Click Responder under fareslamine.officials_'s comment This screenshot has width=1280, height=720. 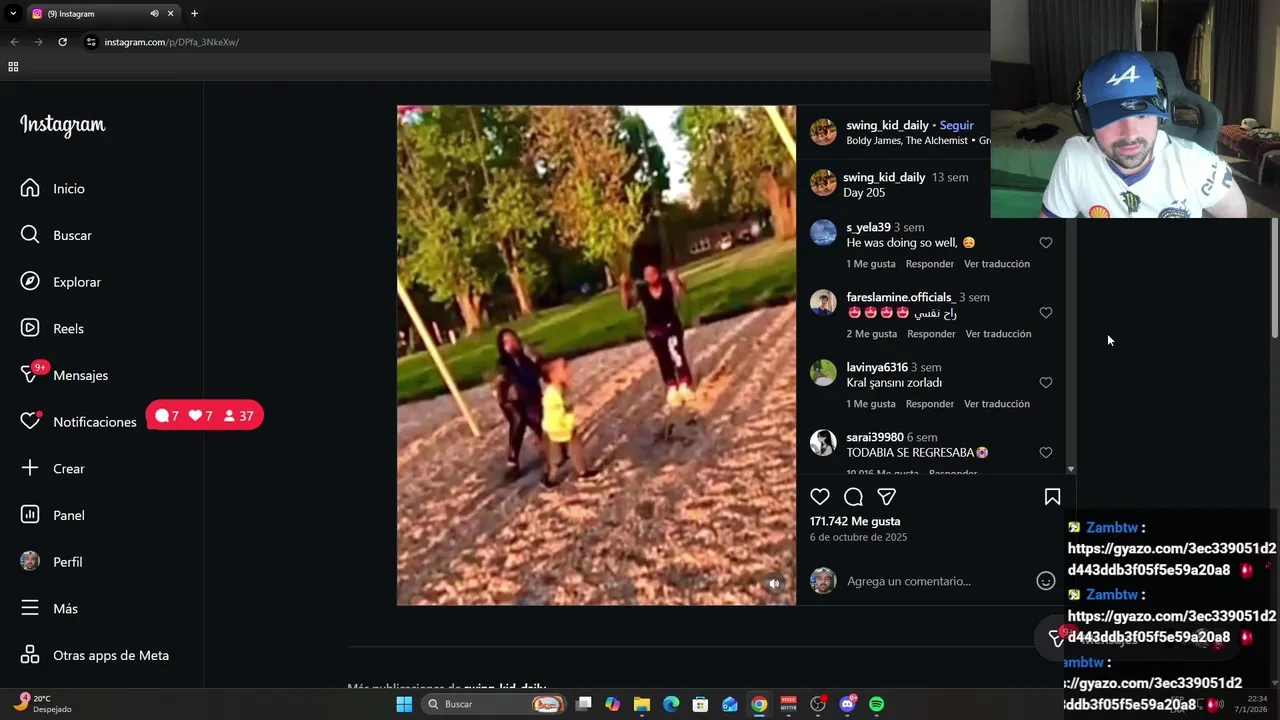[x=931, y=334]
